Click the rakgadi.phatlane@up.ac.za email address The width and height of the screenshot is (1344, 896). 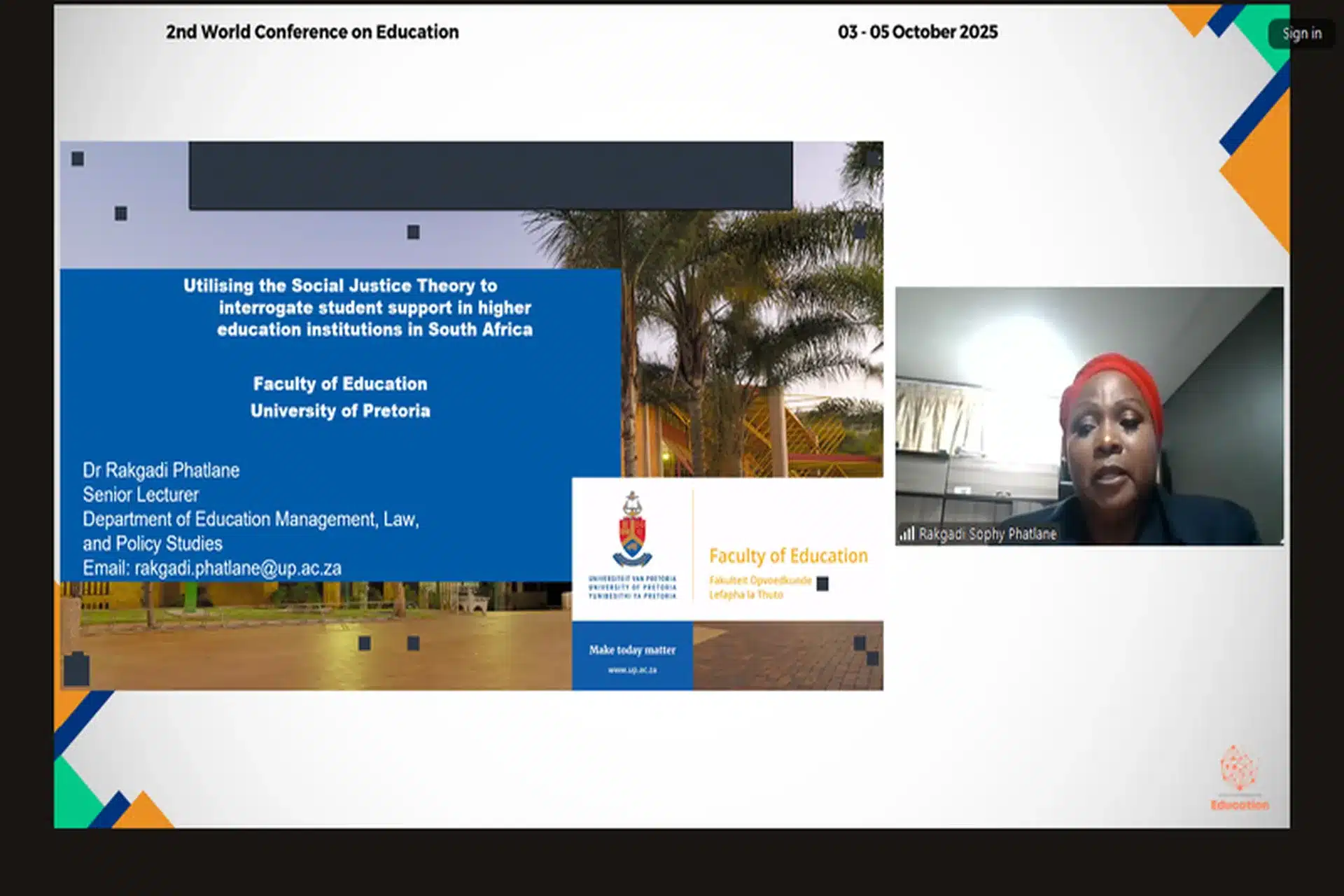click(238, 568)
